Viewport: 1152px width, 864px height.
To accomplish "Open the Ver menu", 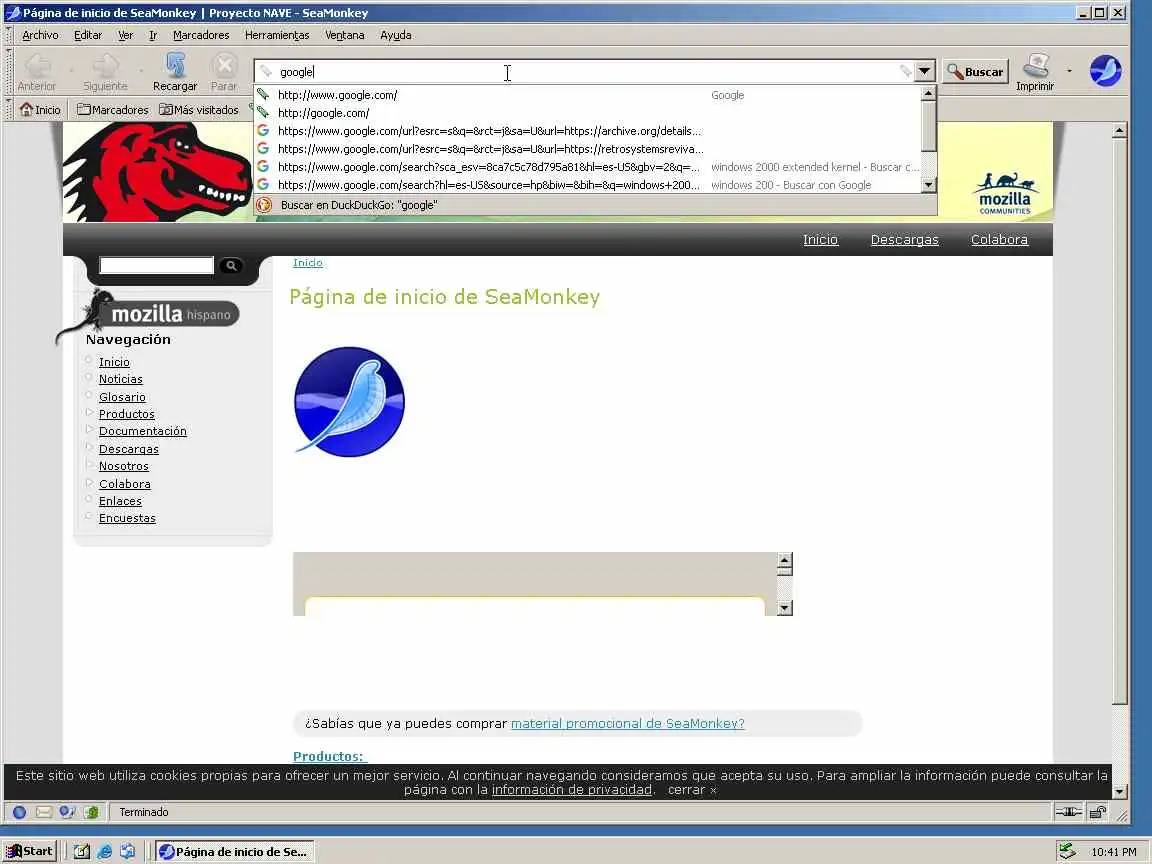I will point(126,35).
